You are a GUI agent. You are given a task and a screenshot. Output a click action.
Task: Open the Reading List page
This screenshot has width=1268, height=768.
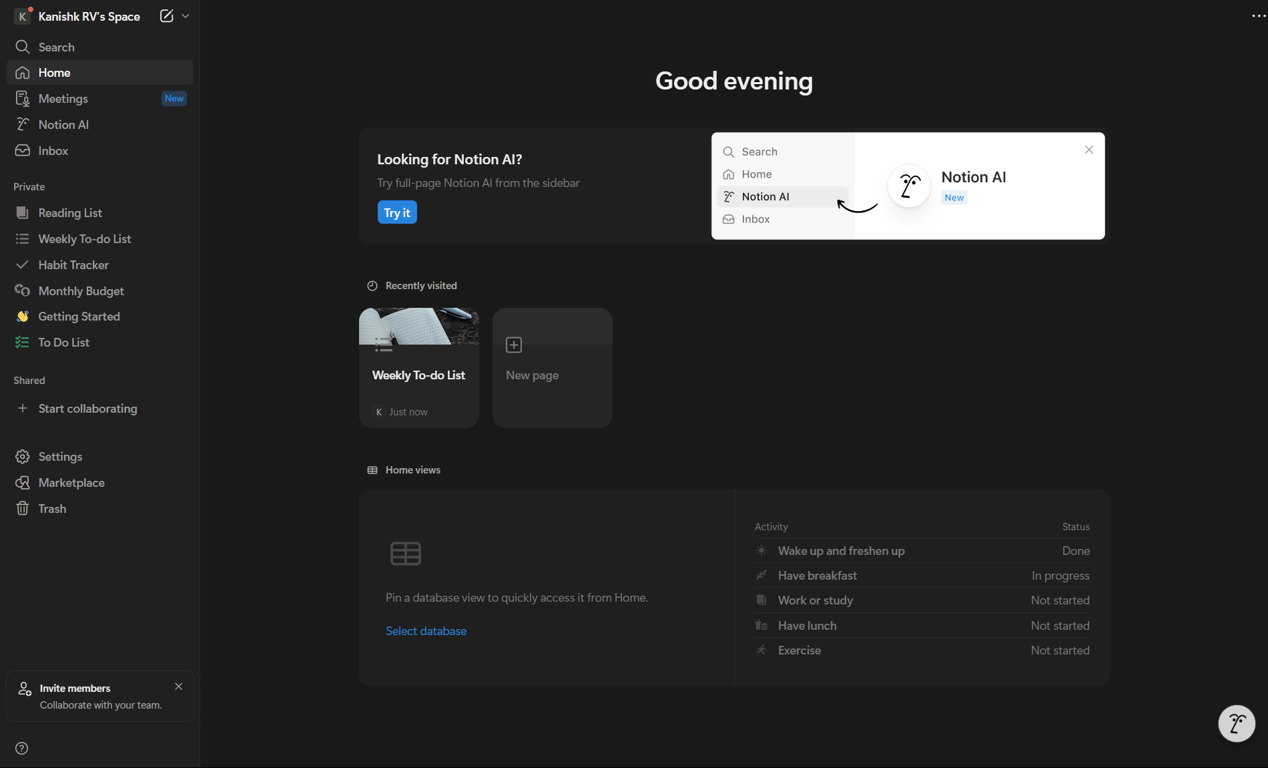(100, 213)
